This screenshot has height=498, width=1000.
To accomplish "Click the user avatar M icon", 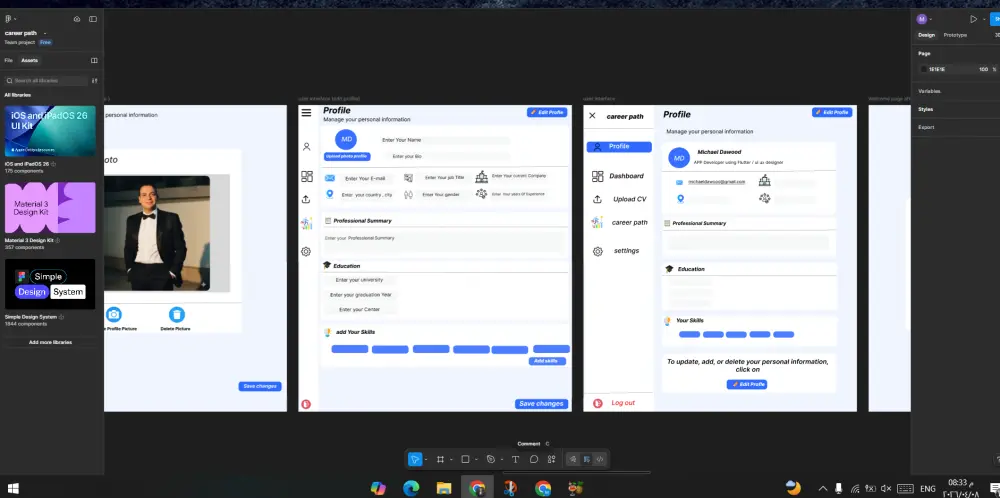I will (922, 19).
